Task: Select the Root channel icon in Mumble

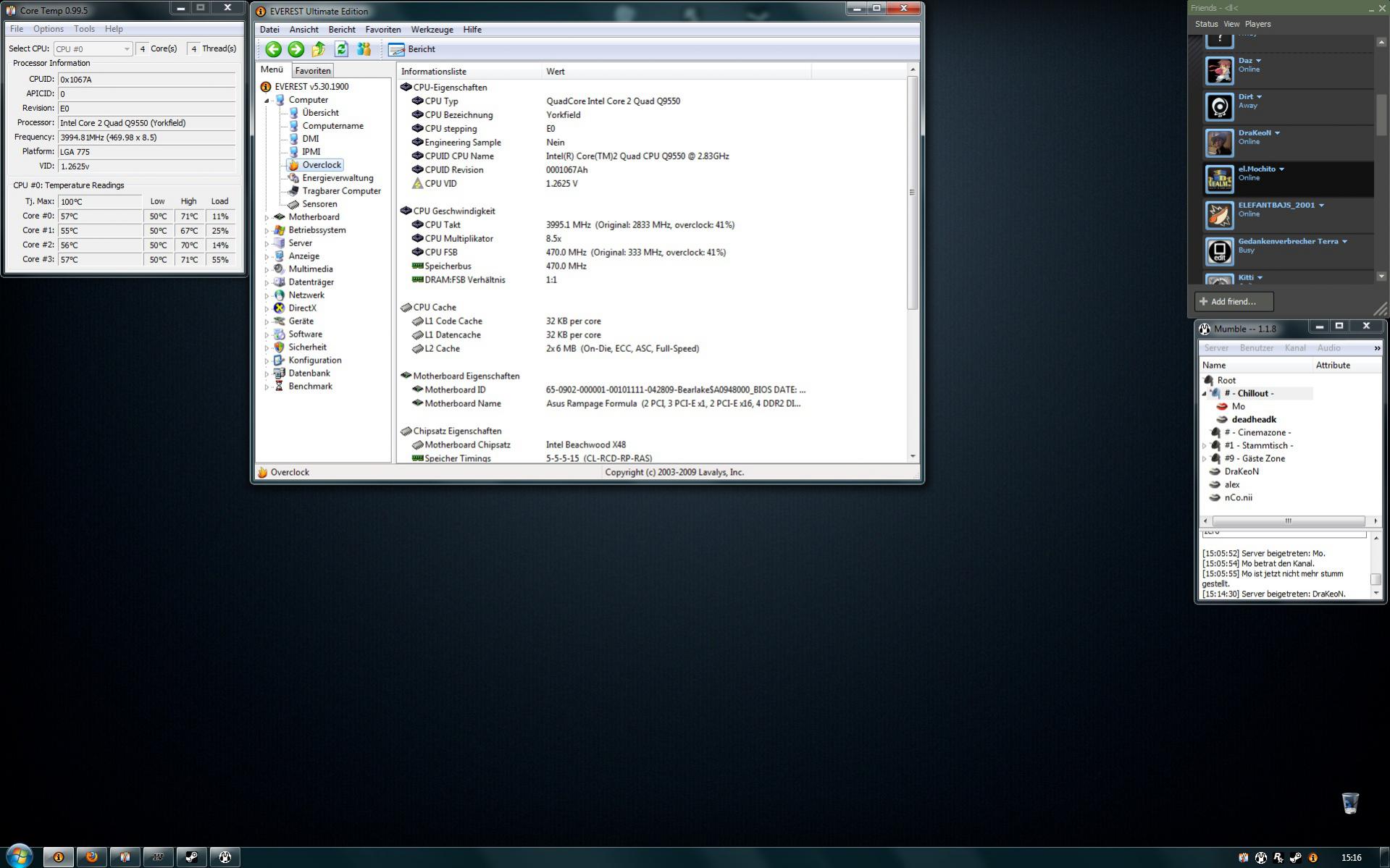Action: coord(1208,380)
